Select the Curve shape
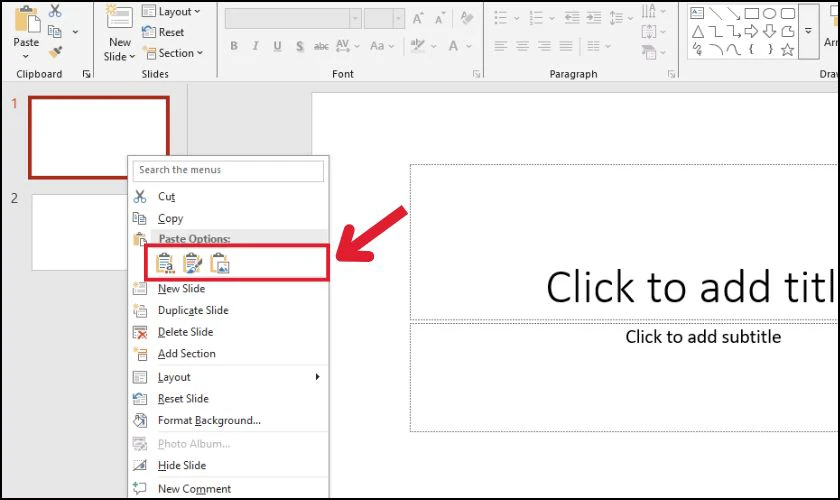This screenshot has width=840, height=500. (x=733, y=50)
